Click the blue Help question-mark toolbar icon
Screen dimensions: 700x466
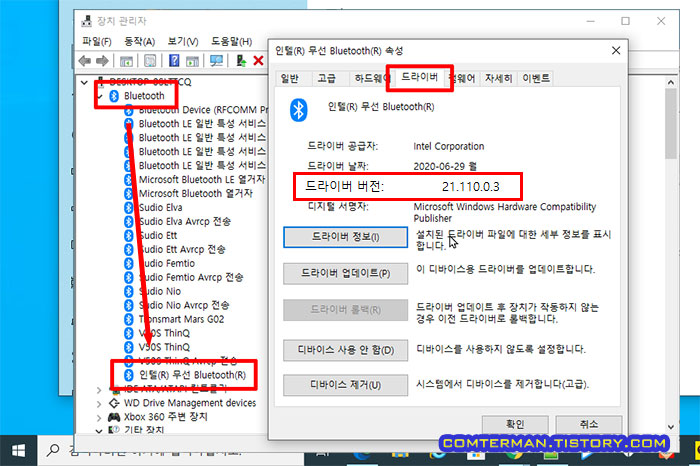tap(174, 61)
